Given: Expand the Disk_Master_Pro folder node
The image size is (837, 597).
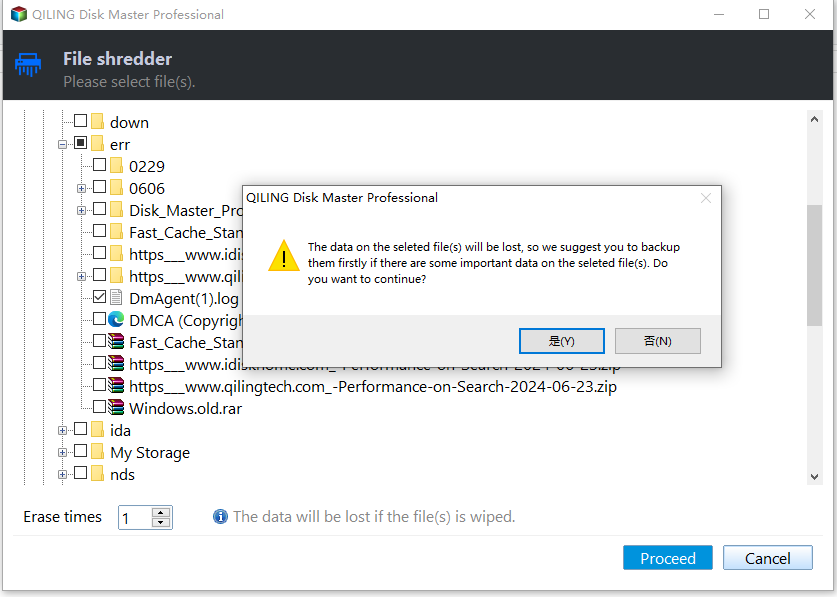Looking at the screenshot, I should click(81, 210).
